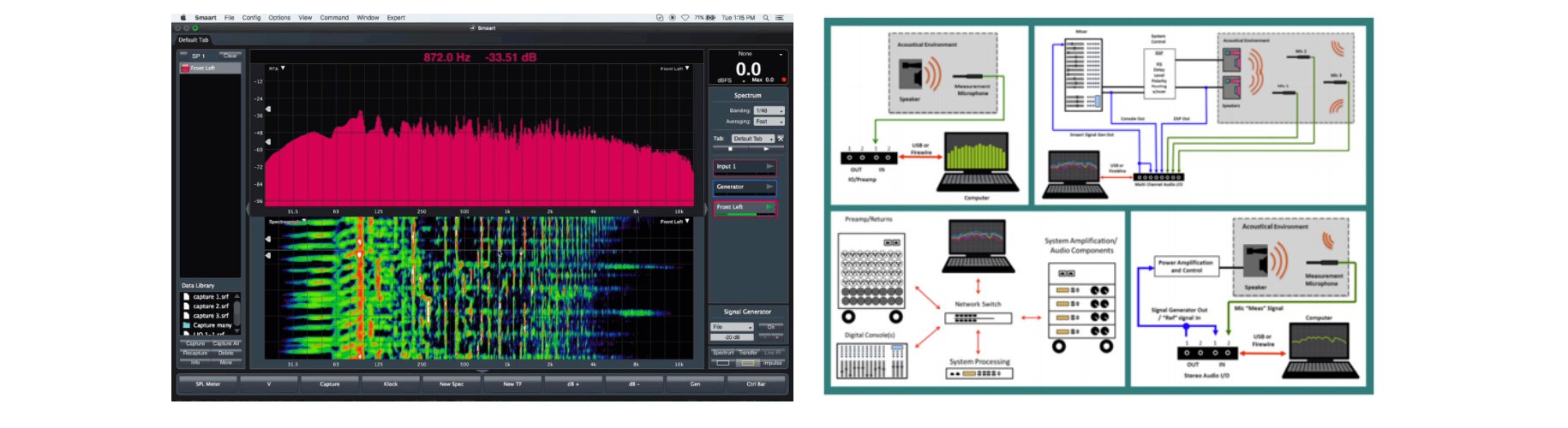Click the stop all measurements button
Screen dimensions: 1568x428
pos(730,149)
